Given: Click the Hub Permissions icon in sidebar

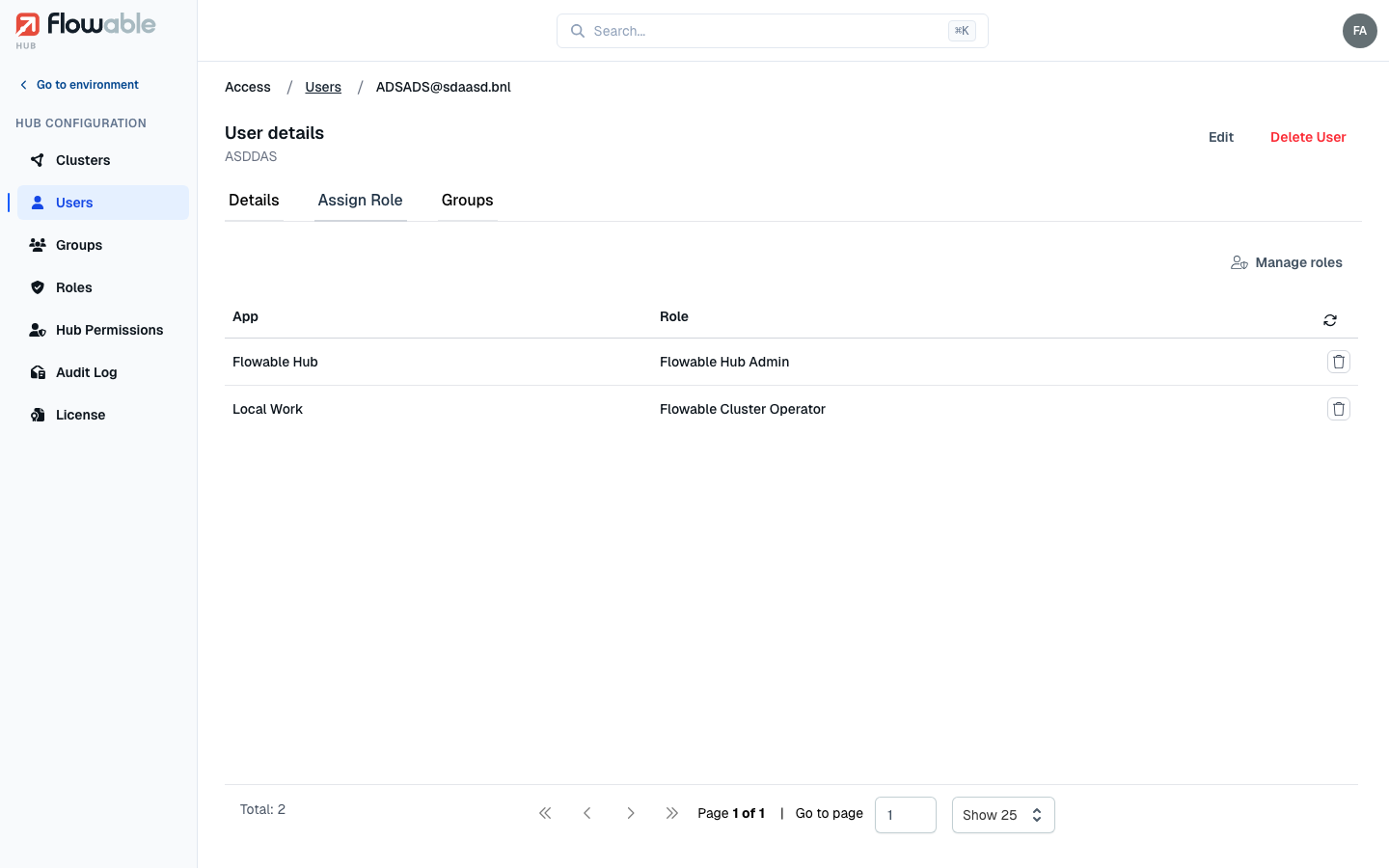Looking at the screenshot, I should pos(38,330).
